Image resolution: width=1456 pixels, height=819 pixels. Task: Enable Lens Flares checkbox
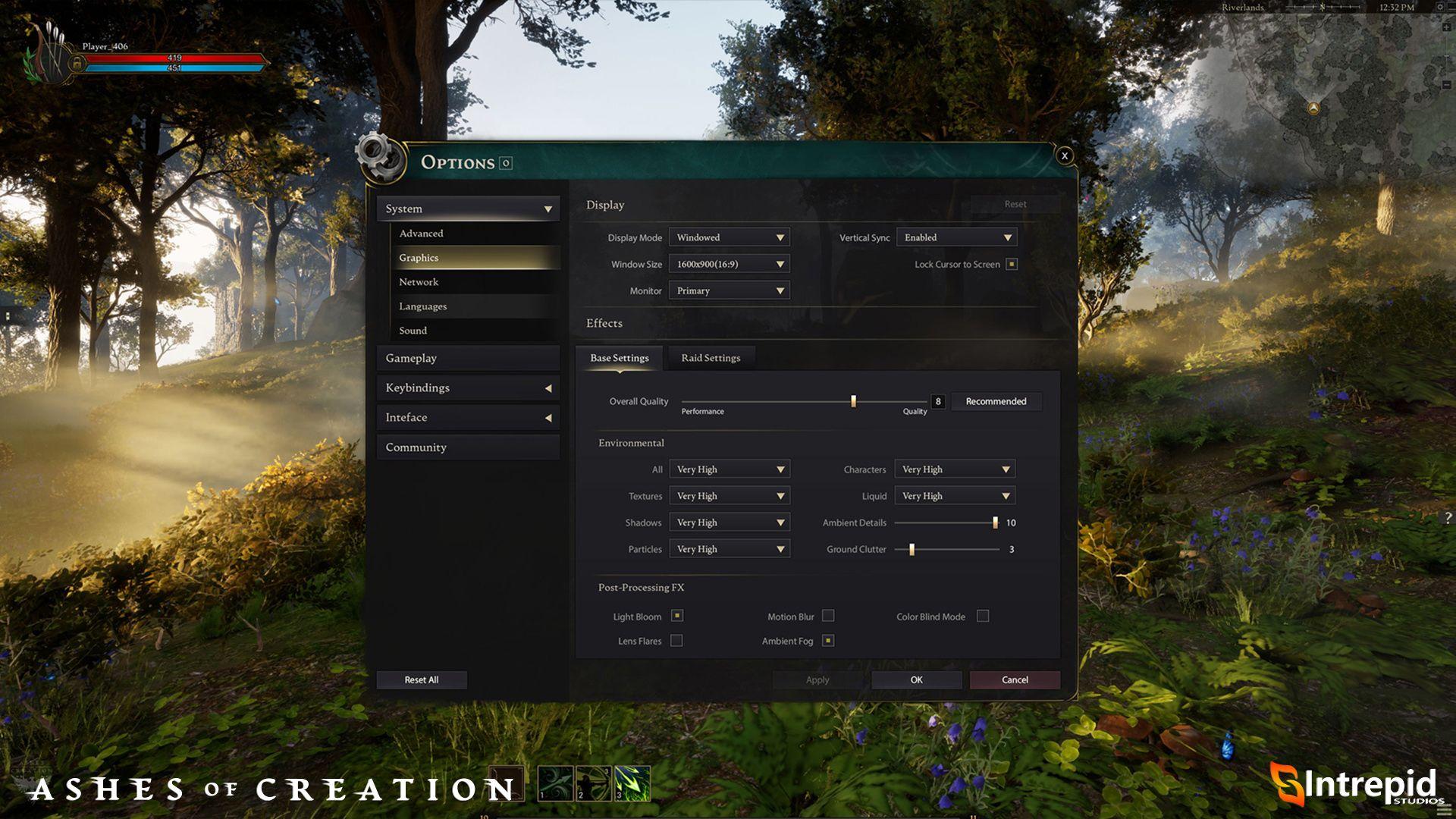pos(676,641)
